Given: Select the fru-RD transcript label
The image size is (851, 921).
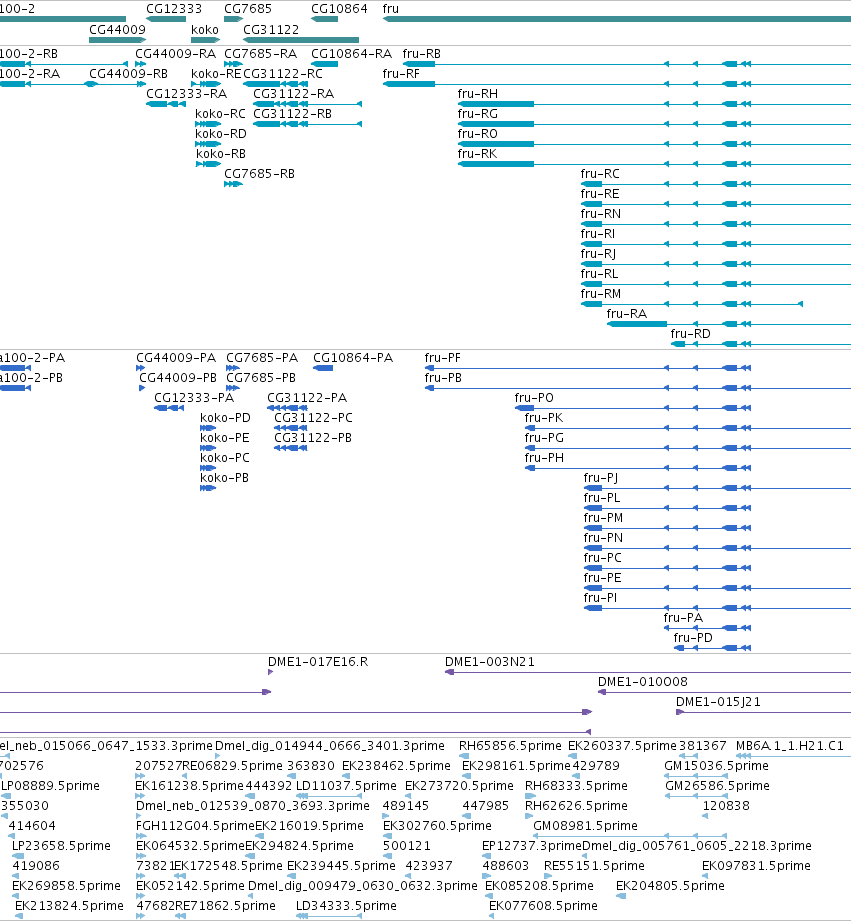Looking at the screenshot, I should pos(691,334).
